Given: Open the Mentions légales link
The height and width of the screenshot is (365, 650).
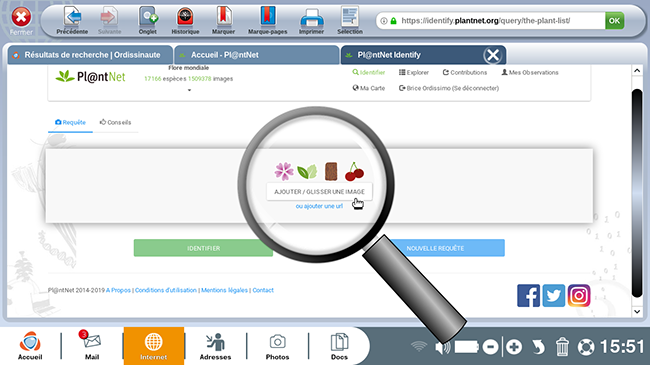Looking at the screenshot, I should pyautogui.click(x=224, y=290).
